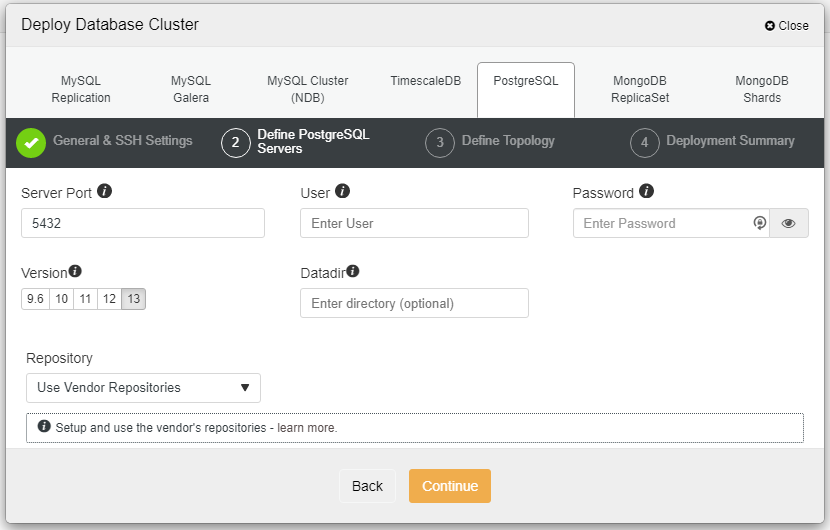Toggle password visibility with eye icon
The width and height of the screenshot is (830, 530).
coord(788,223)
